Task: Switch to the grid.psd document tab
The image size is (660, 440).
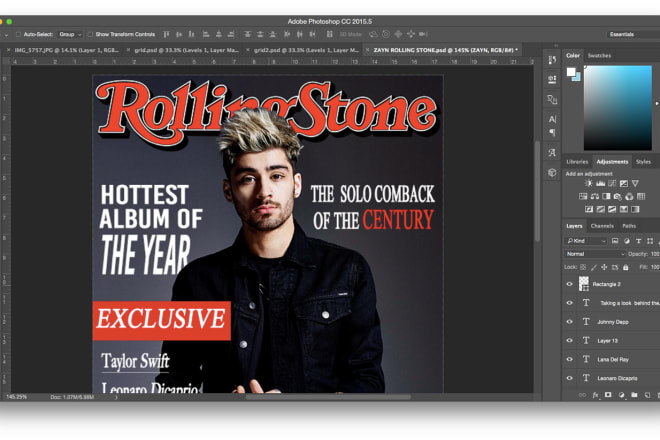Action: coord(187,50)
